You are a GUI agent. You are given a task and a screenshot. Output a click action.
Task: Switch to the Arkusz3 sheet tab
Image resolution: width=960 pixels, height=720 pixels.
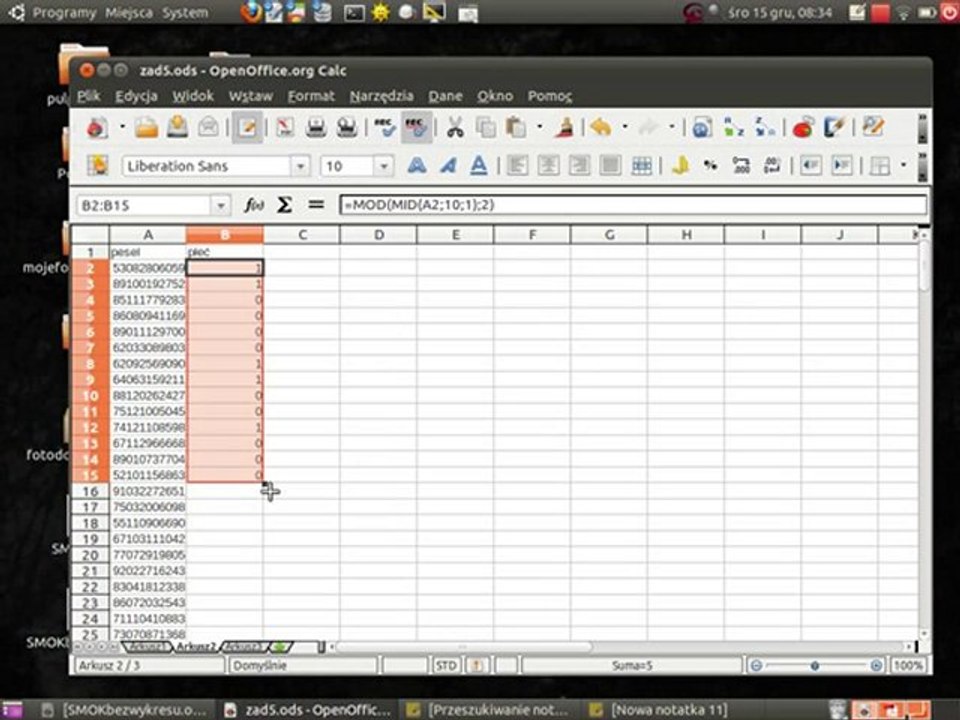[x=244, y=647]
